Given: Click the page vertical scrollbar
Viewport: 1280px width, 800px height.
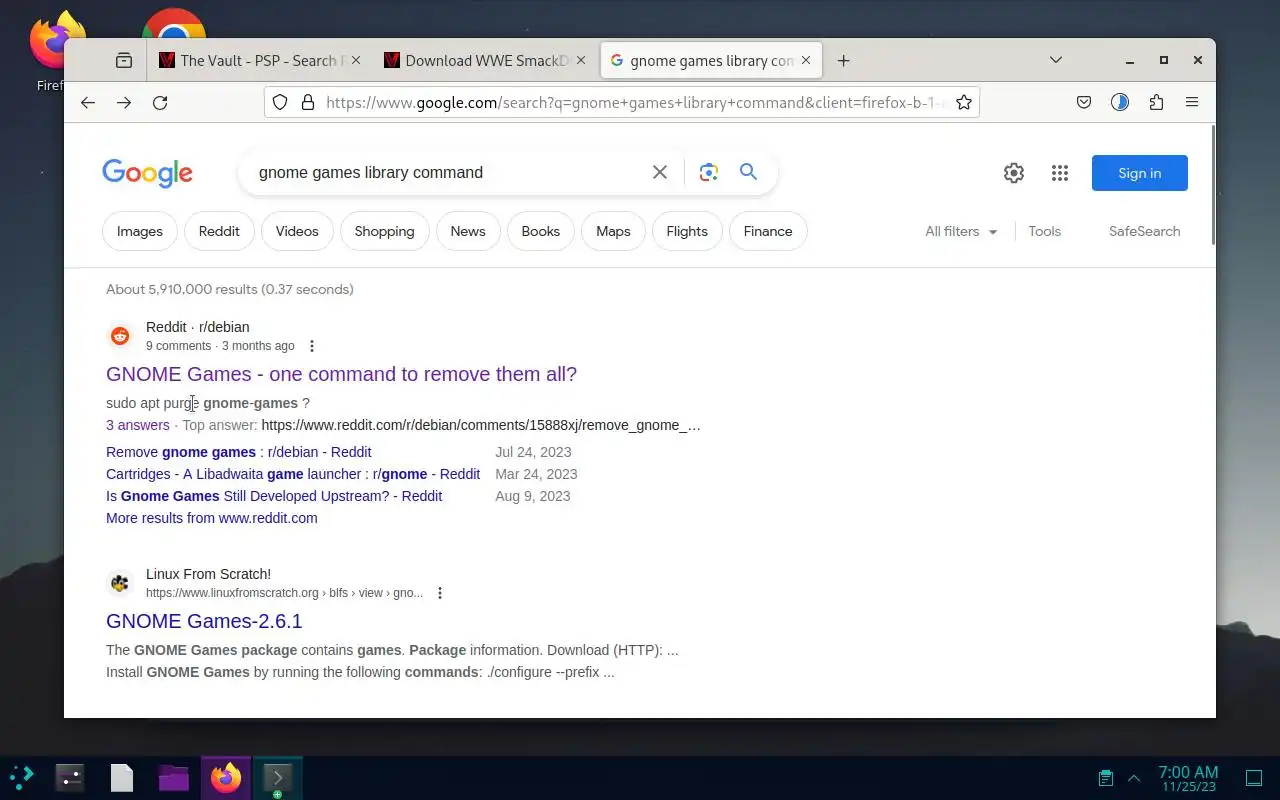Looking at the screenshot, I should [1212, 185].
